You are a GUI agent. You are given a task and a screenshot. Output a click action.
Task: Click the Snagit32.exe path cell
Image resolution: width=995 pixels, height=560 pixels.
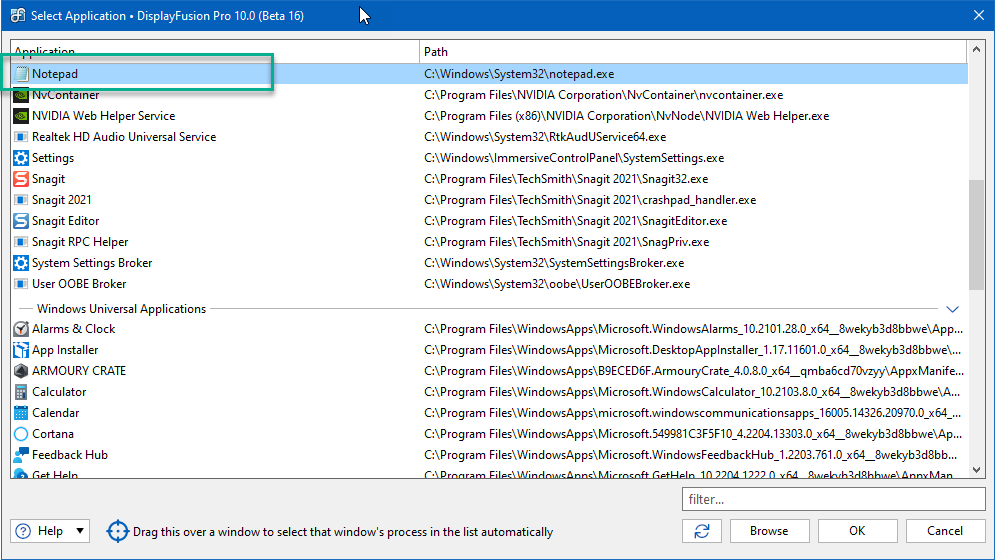tap(566, 178)
